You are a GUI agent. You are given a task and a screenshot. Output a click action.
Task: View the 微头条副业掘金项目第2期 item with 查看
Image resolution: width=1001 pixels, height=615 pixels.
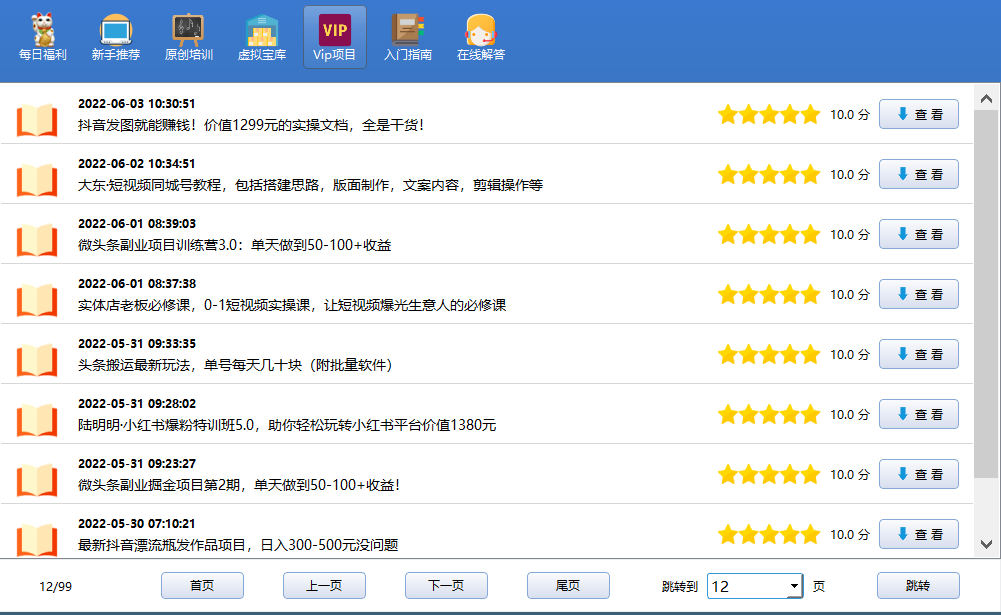(919, 475)
